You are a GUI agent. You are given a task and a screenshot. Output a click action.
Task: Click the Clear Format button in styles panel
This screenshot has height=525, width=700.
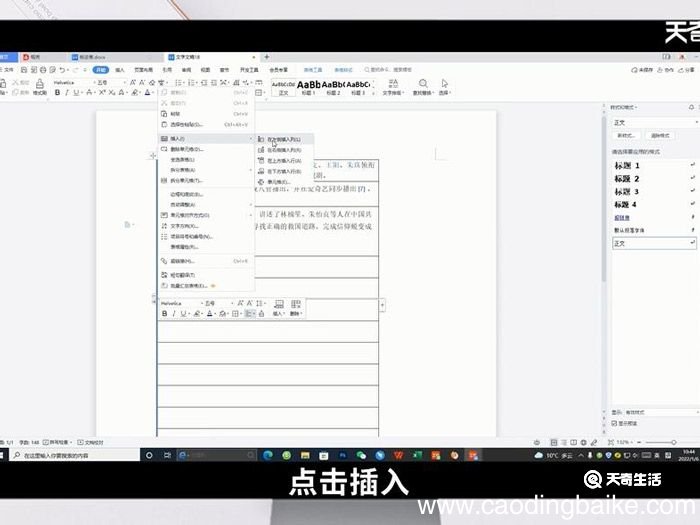[660, 136]
